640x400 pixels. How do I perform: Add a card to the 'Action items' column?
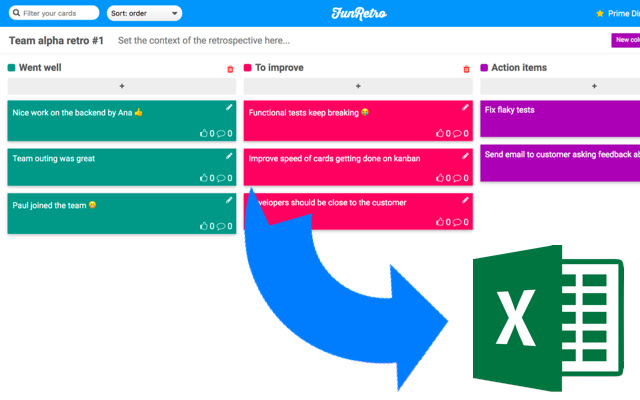click(560, 86)
